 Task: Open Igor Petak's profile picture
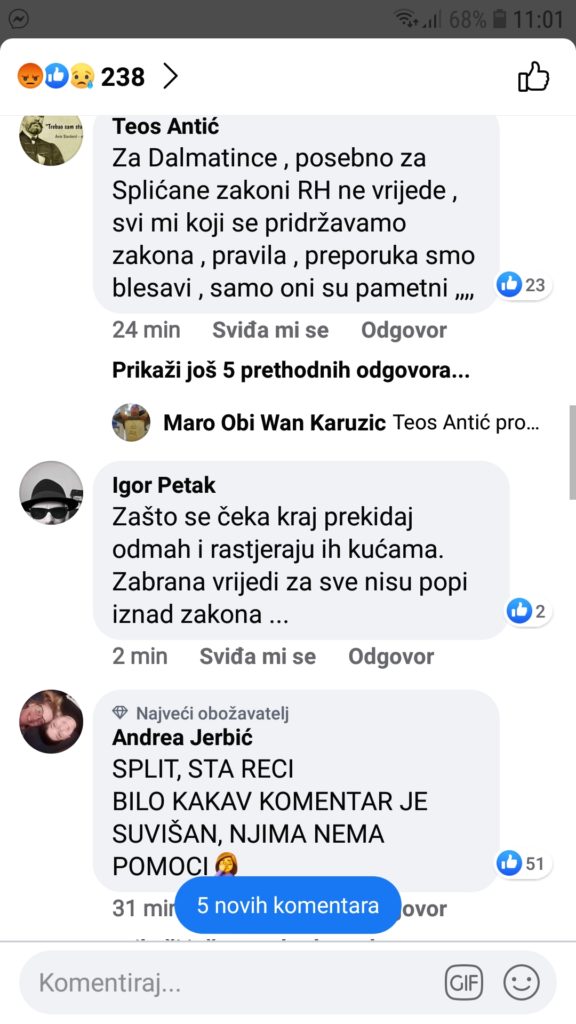coord(51,493)
